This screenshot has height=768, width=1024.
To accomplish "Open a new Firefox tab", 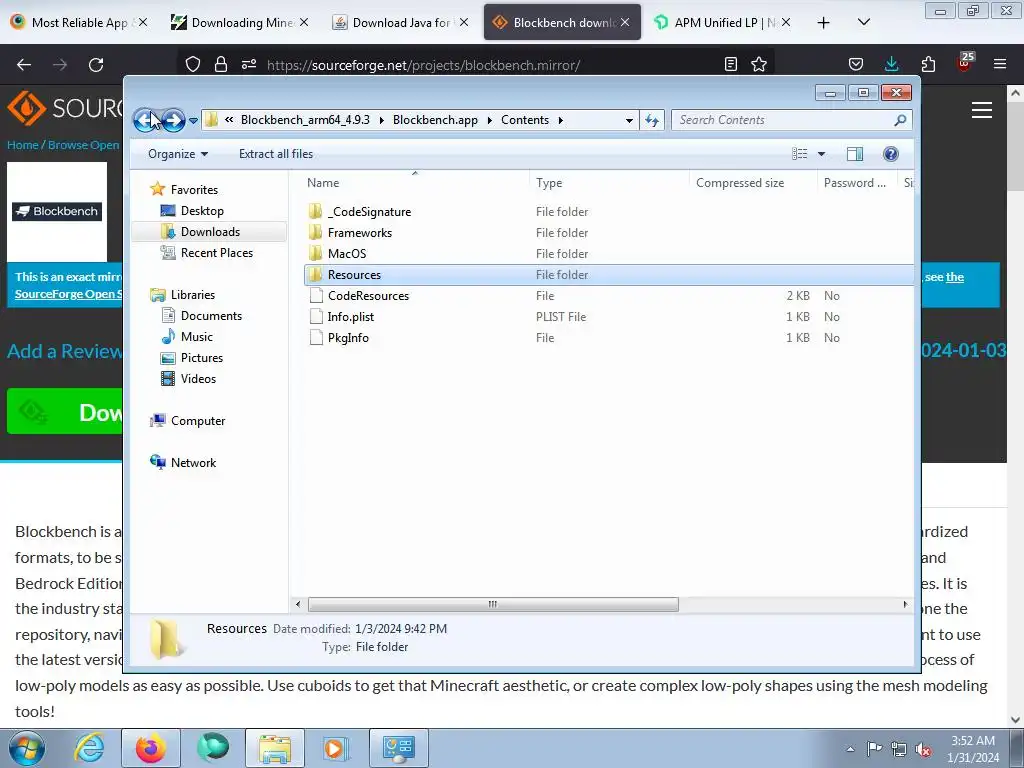I will coord(824,23).
